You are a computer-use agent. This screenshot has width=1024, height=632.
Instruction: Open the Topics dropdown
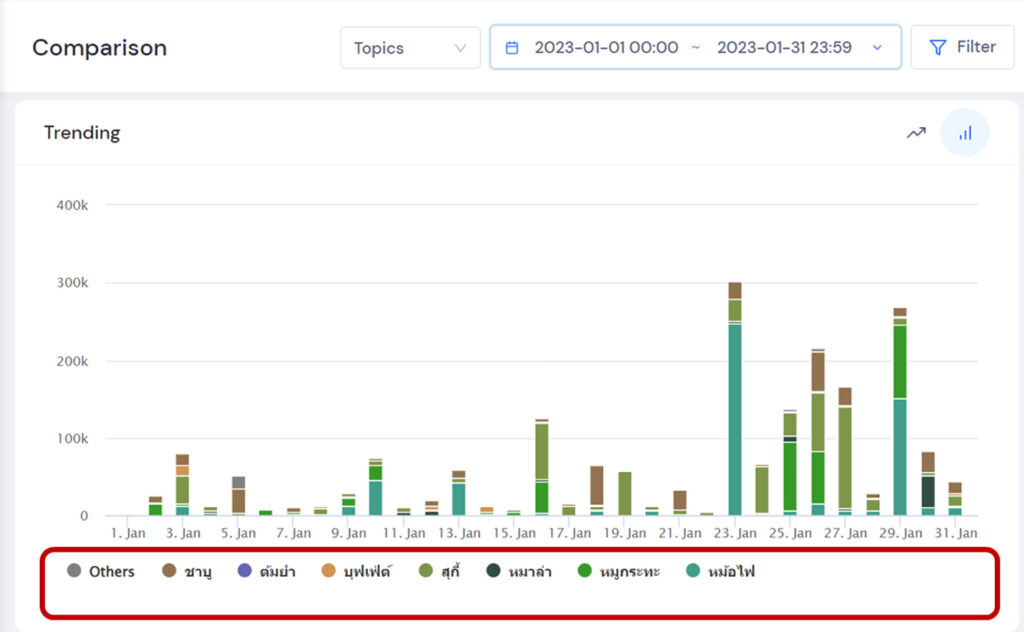[x=410, y=48]
